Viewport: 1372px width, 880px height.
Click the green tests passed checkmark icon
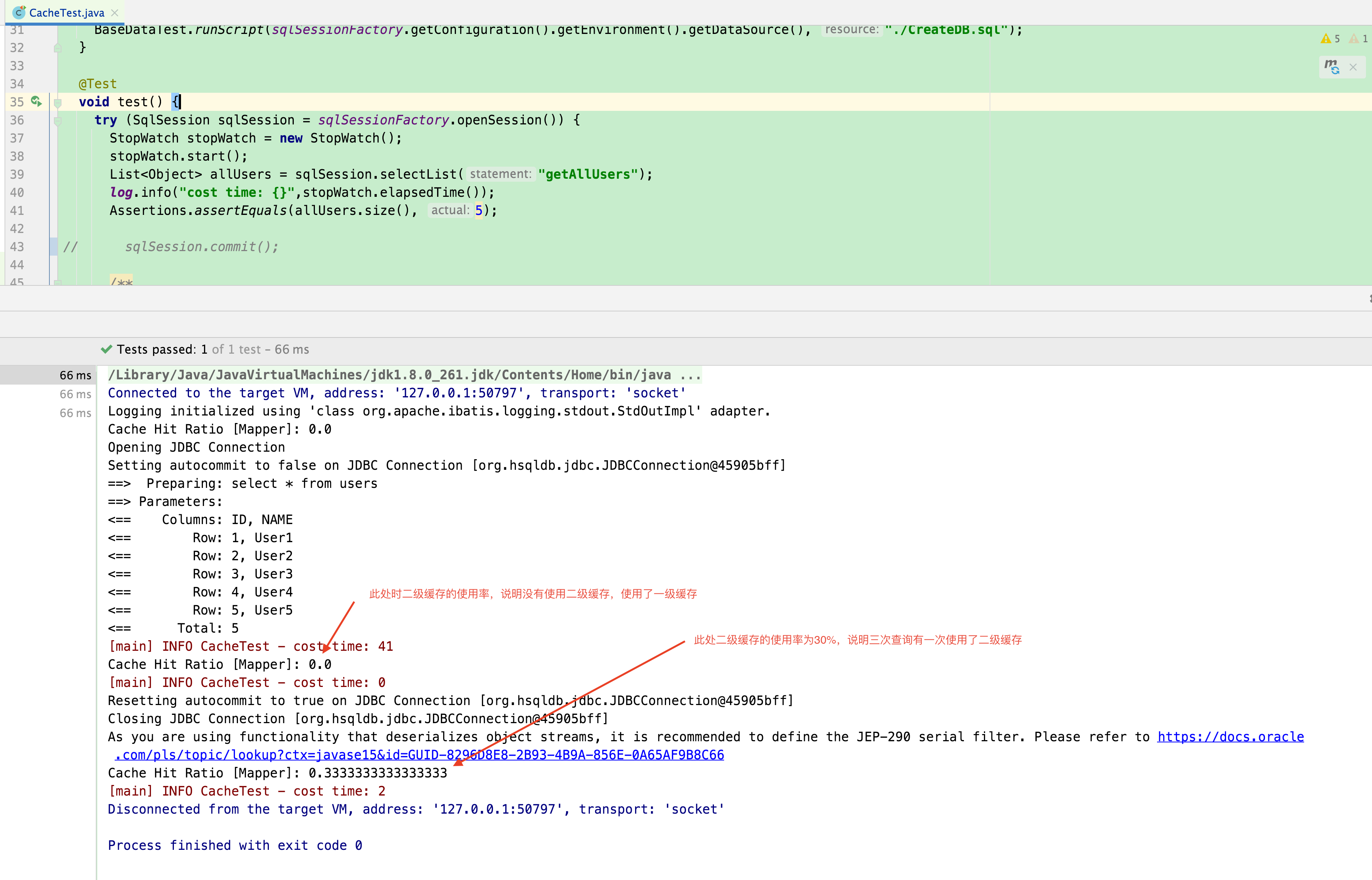point(106,349)
